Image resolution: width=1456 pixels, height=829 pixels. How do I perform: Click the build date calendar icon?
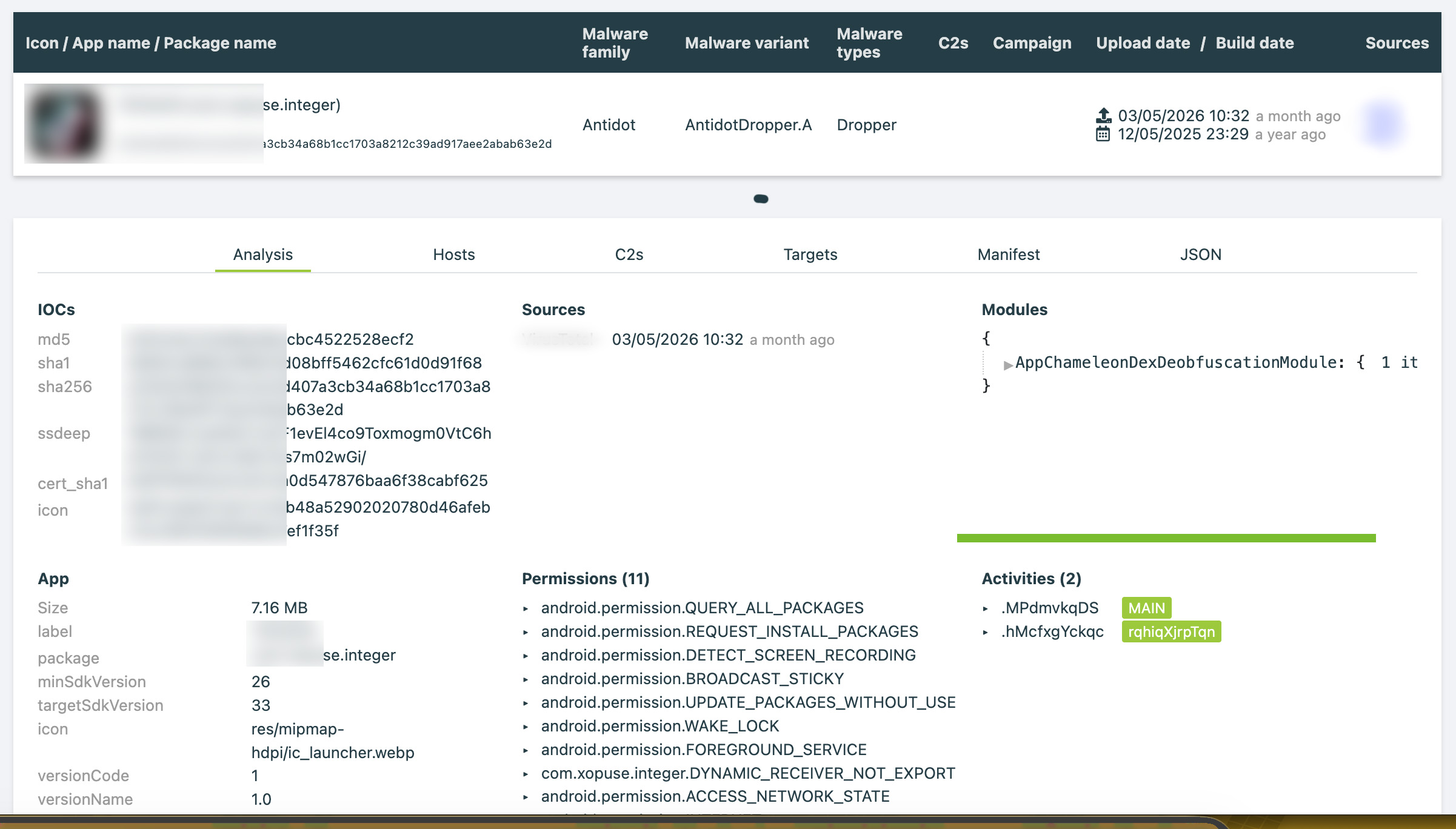click(x=1103, y=134)
